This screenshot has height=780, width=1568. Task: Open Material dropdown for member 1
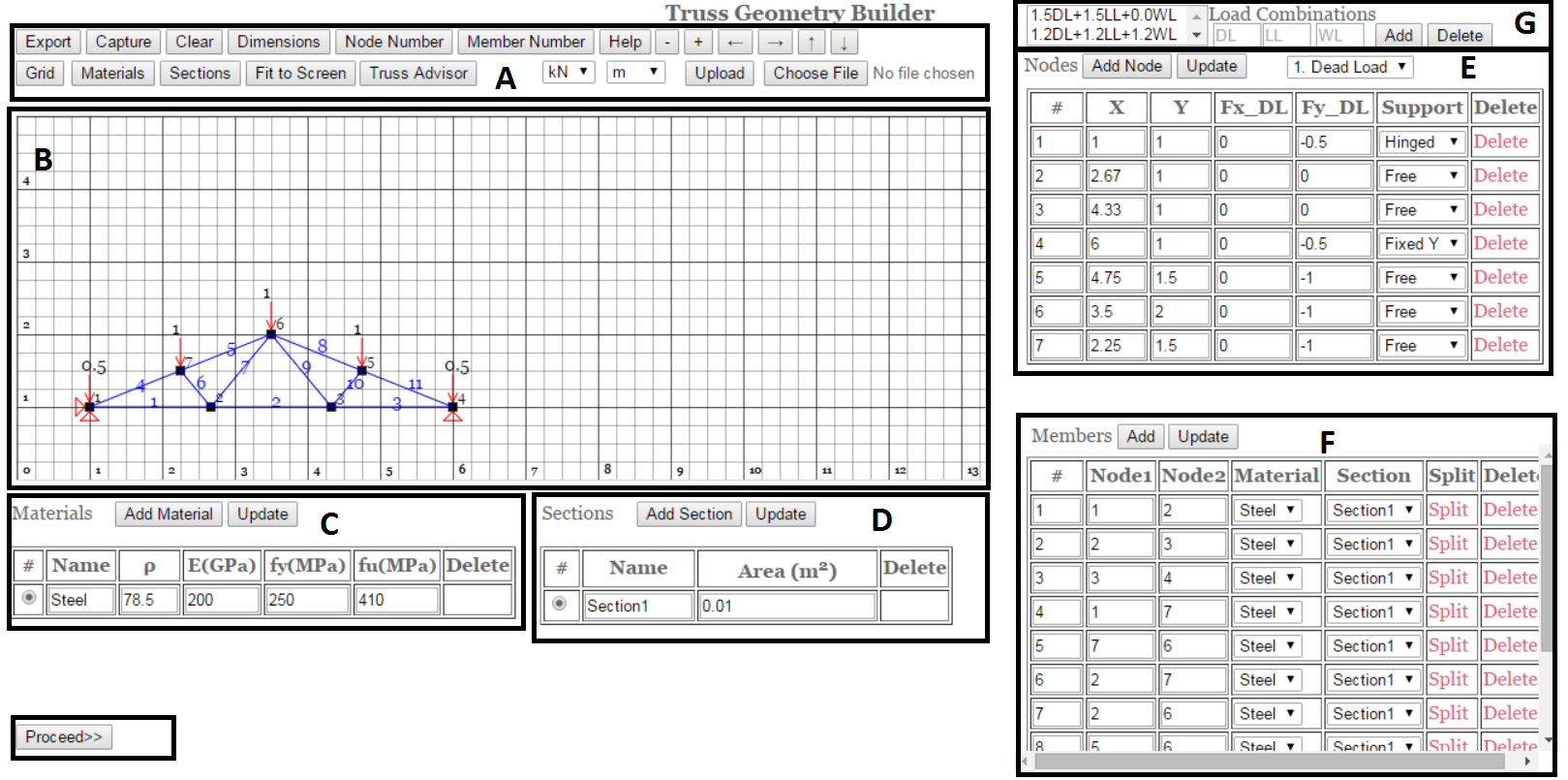coord(1267,511)
